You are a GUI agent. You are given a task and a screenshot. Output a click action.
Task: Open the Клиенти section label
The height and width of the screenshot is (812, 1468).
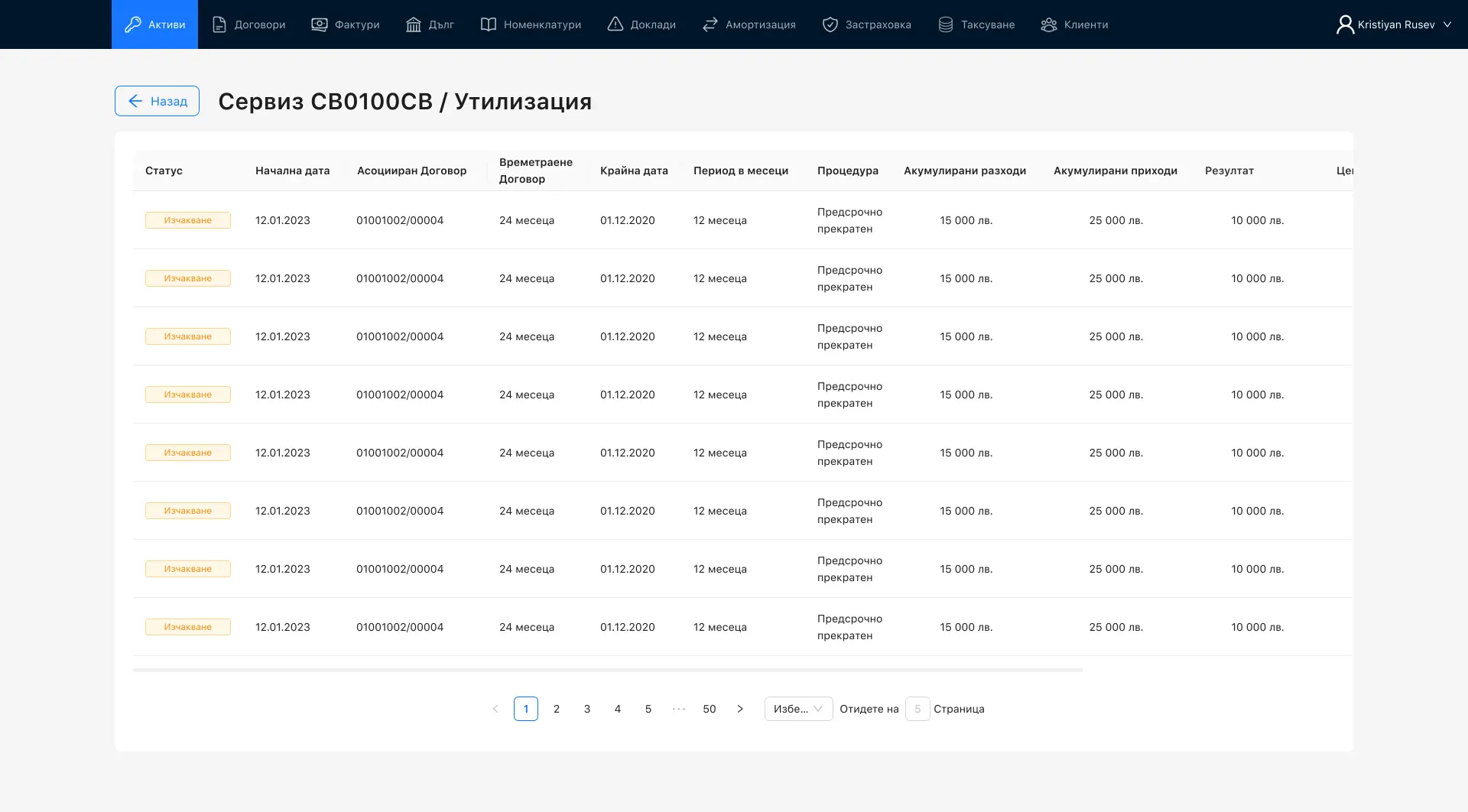[1086, 24]
